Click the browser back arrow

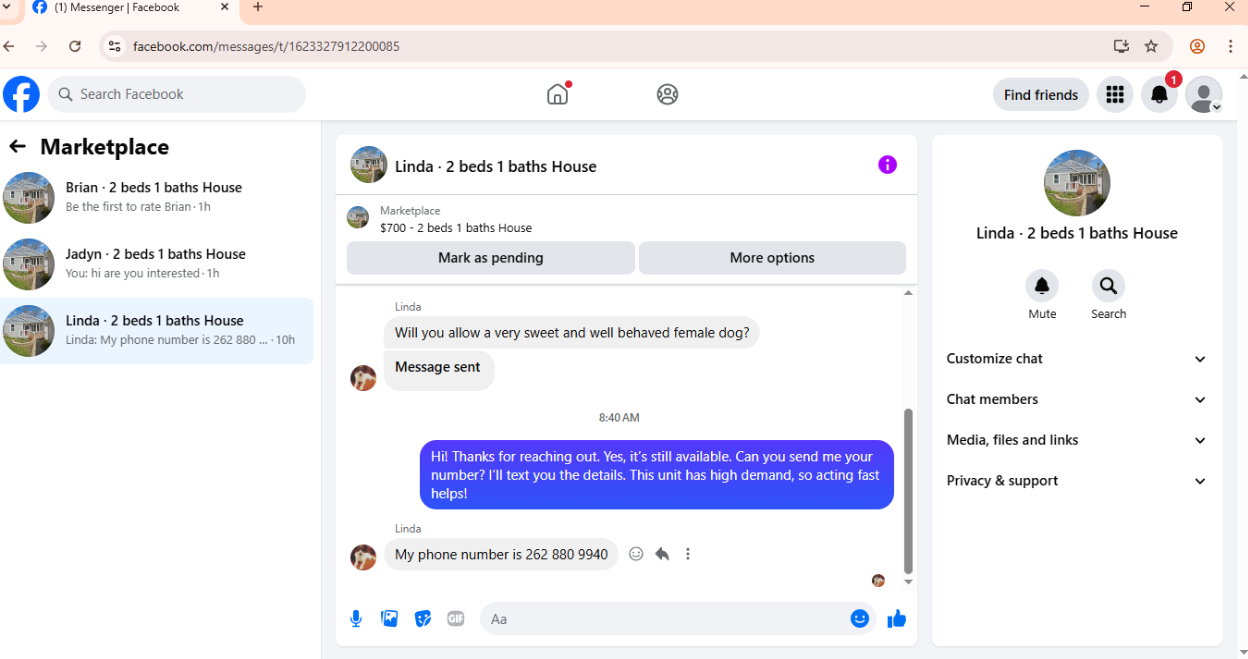click(x=9, y=46)
